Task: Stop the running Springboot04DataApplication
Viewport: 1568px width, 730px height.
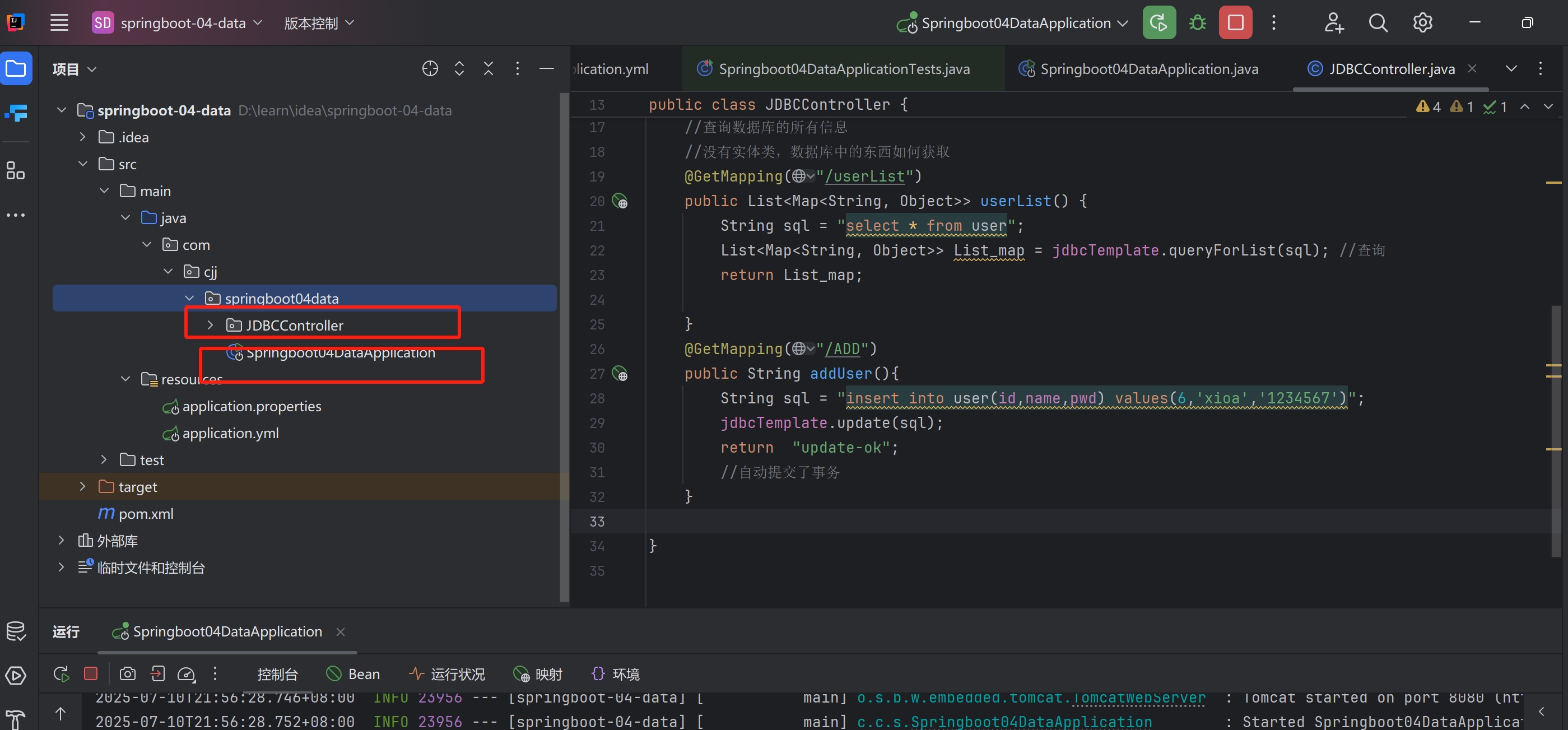Action: click(1235, 23)
